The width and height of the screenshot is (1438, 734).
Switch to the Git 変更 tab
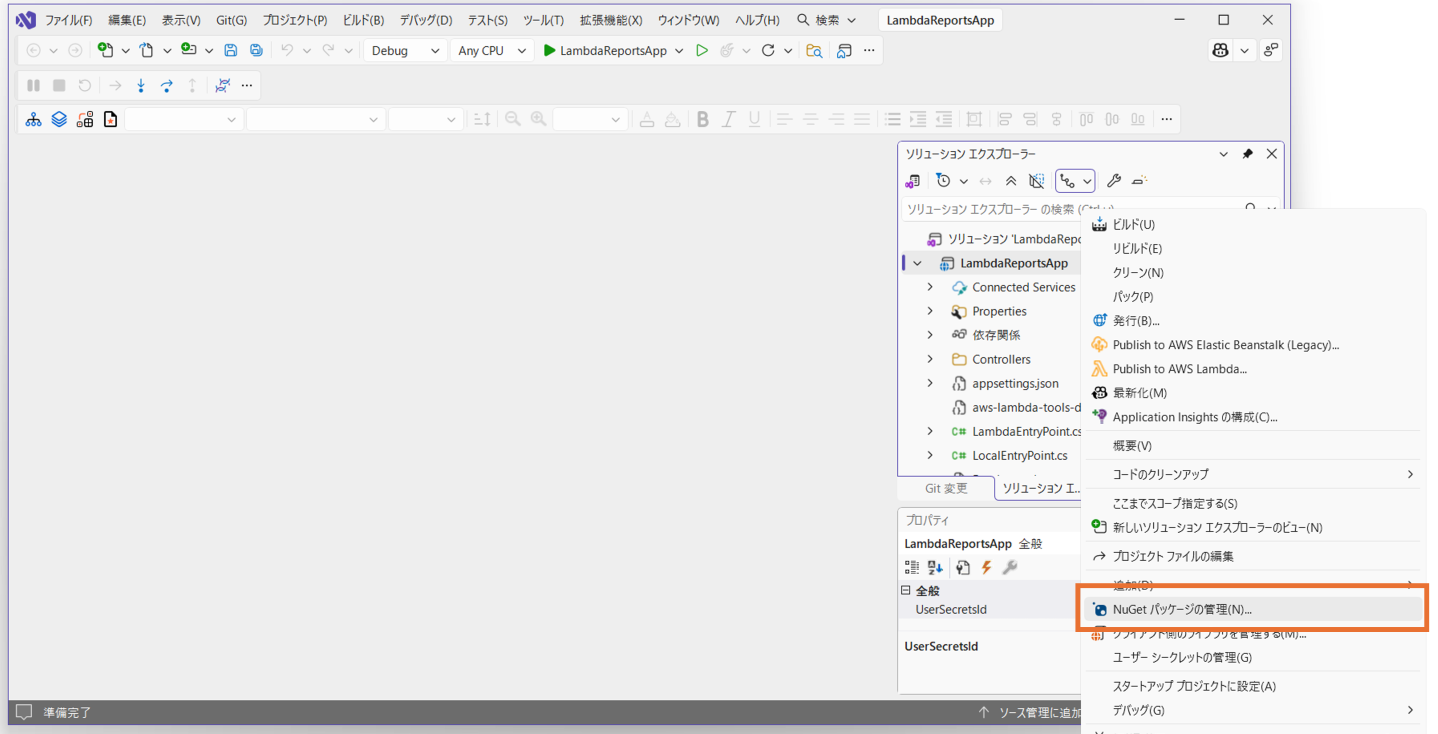click(x=946, y=489)
